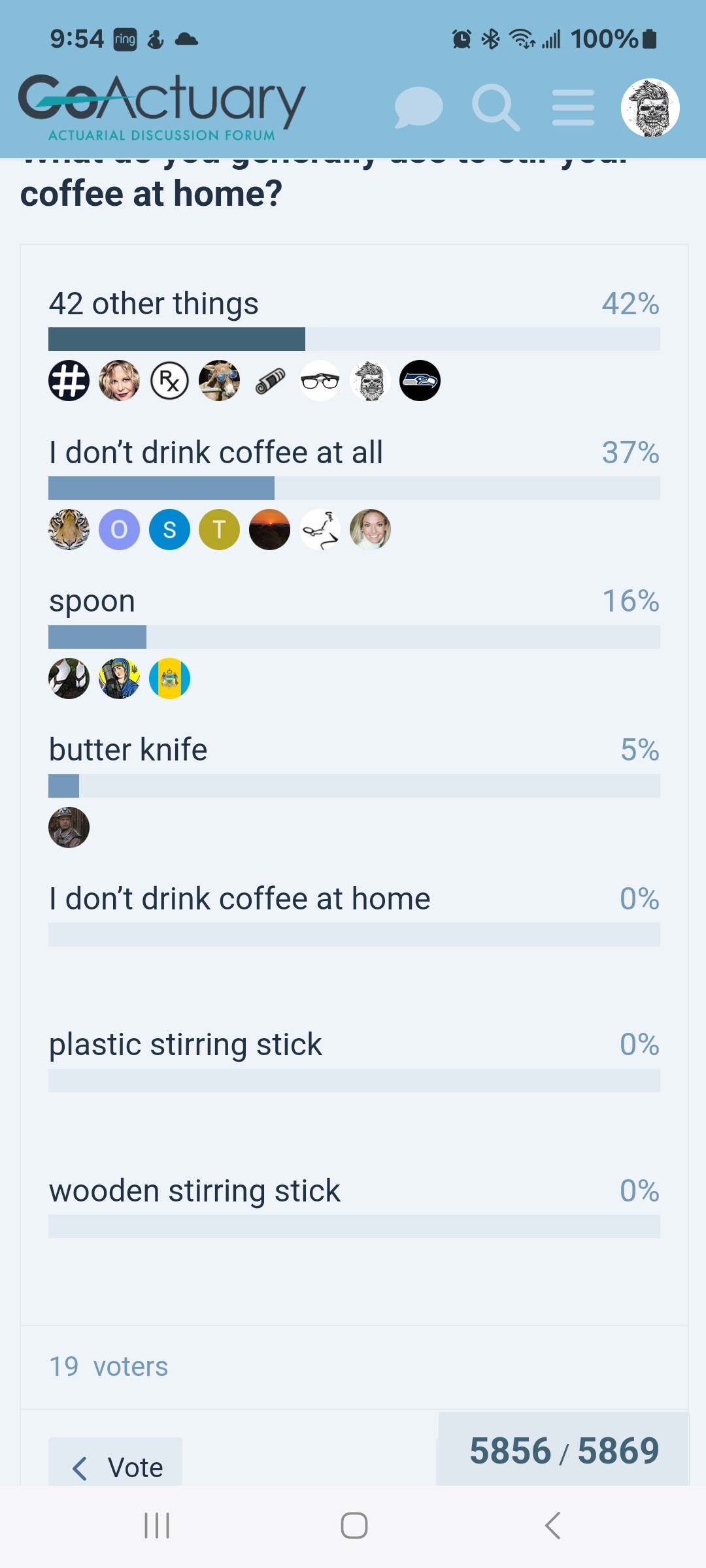Tap the Android back navigation arrow
This screenshot has width=706, height=1568.
(x=552, y=1526)
